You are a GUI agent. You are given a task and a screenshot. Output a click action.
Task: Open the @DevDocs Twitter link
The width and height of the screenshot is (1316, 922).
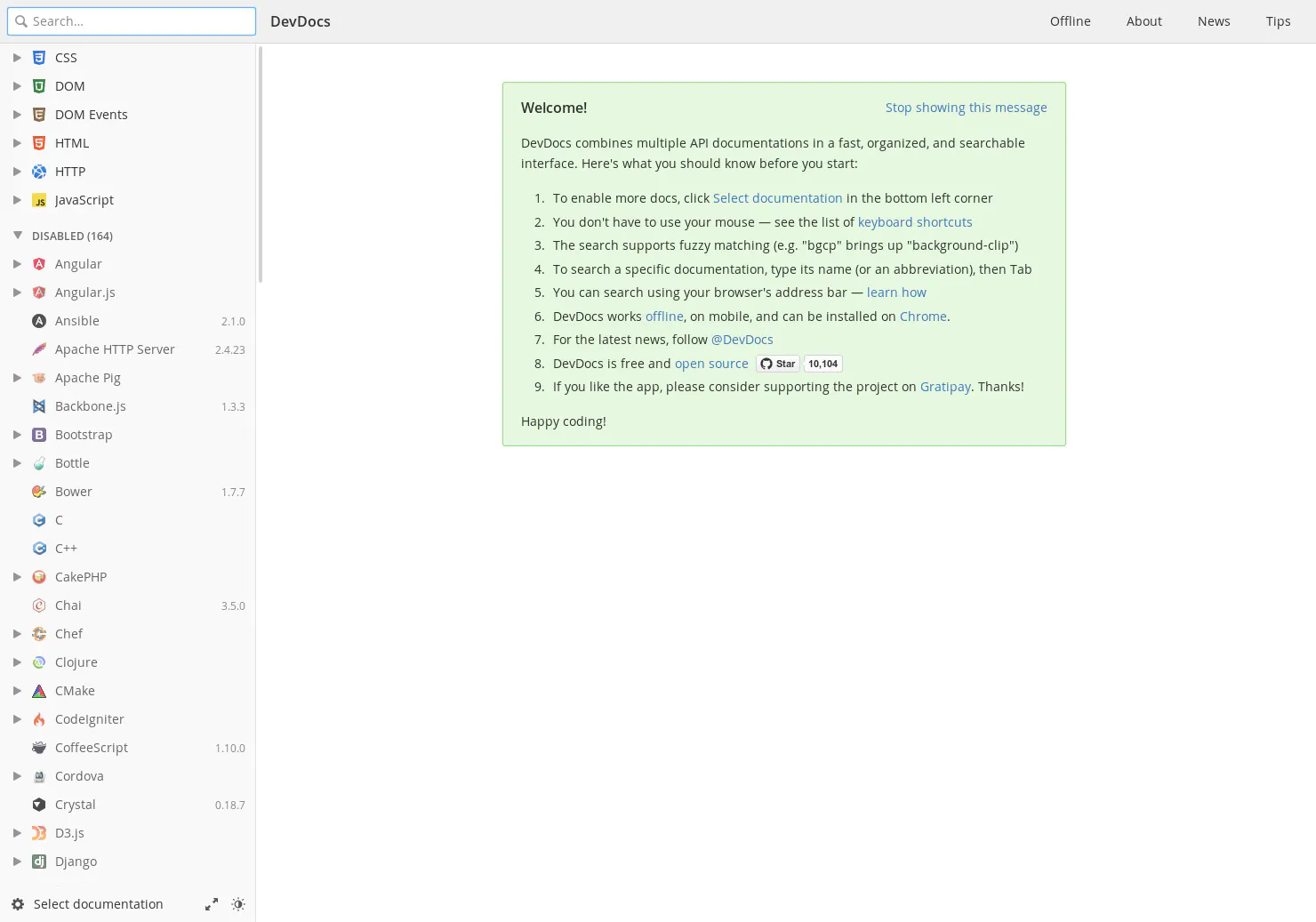click(742, 340)
